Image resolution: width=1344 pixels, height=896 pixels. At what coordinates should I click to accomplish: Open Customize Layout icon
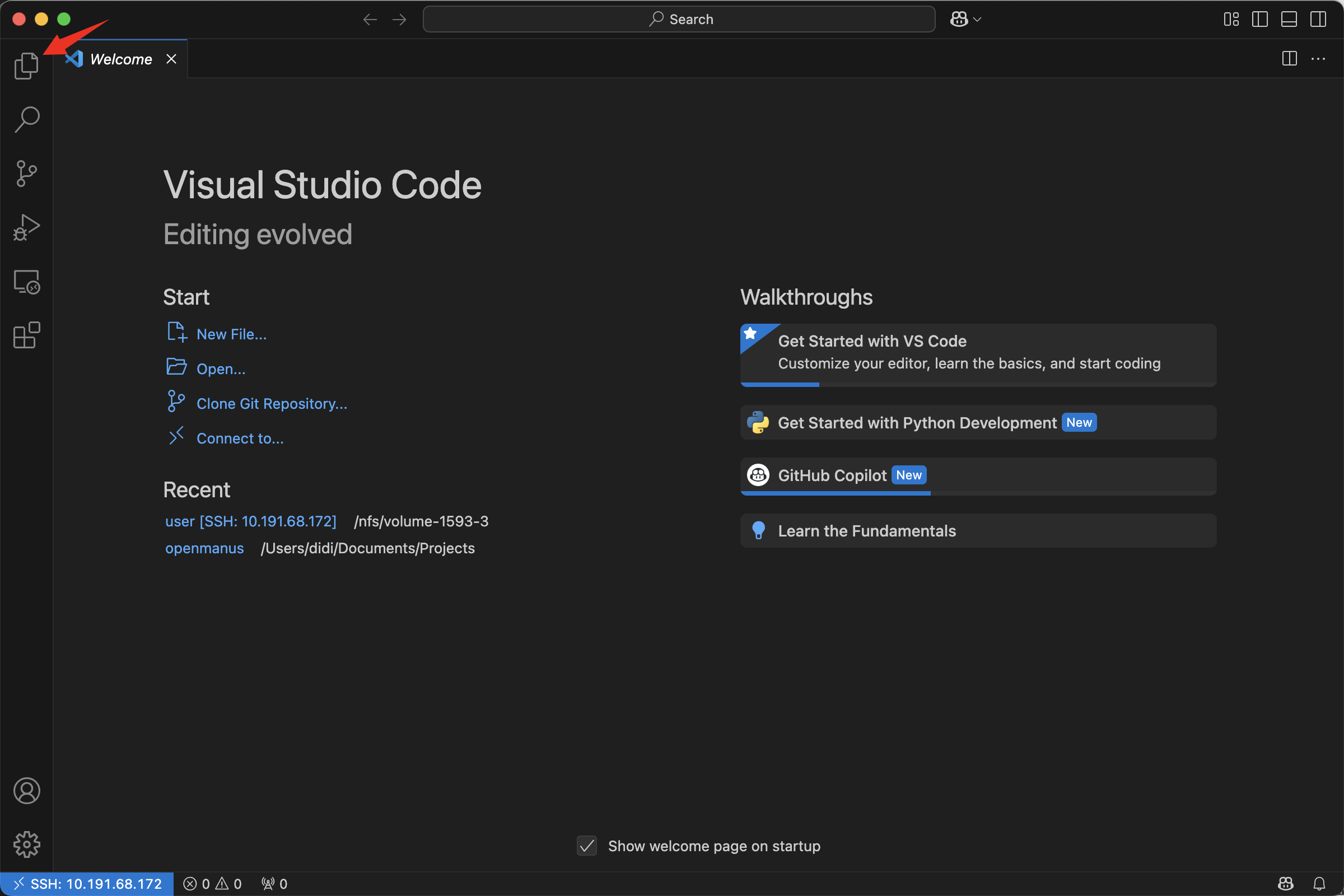click(x=1231, y=20)
